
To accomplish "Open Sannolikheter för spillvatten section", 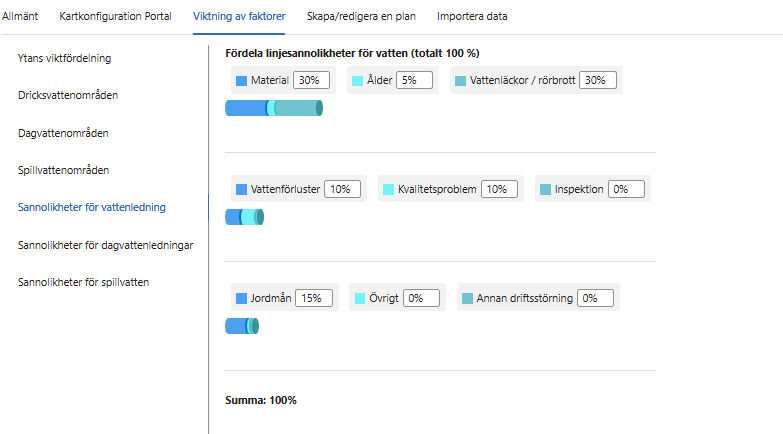I will tap(83, 282).
